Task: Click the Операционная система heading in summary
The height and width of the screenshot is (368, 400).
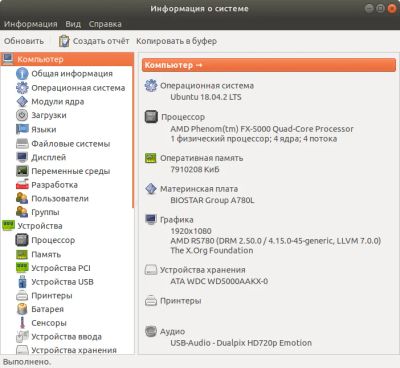Action: [207, 86]
